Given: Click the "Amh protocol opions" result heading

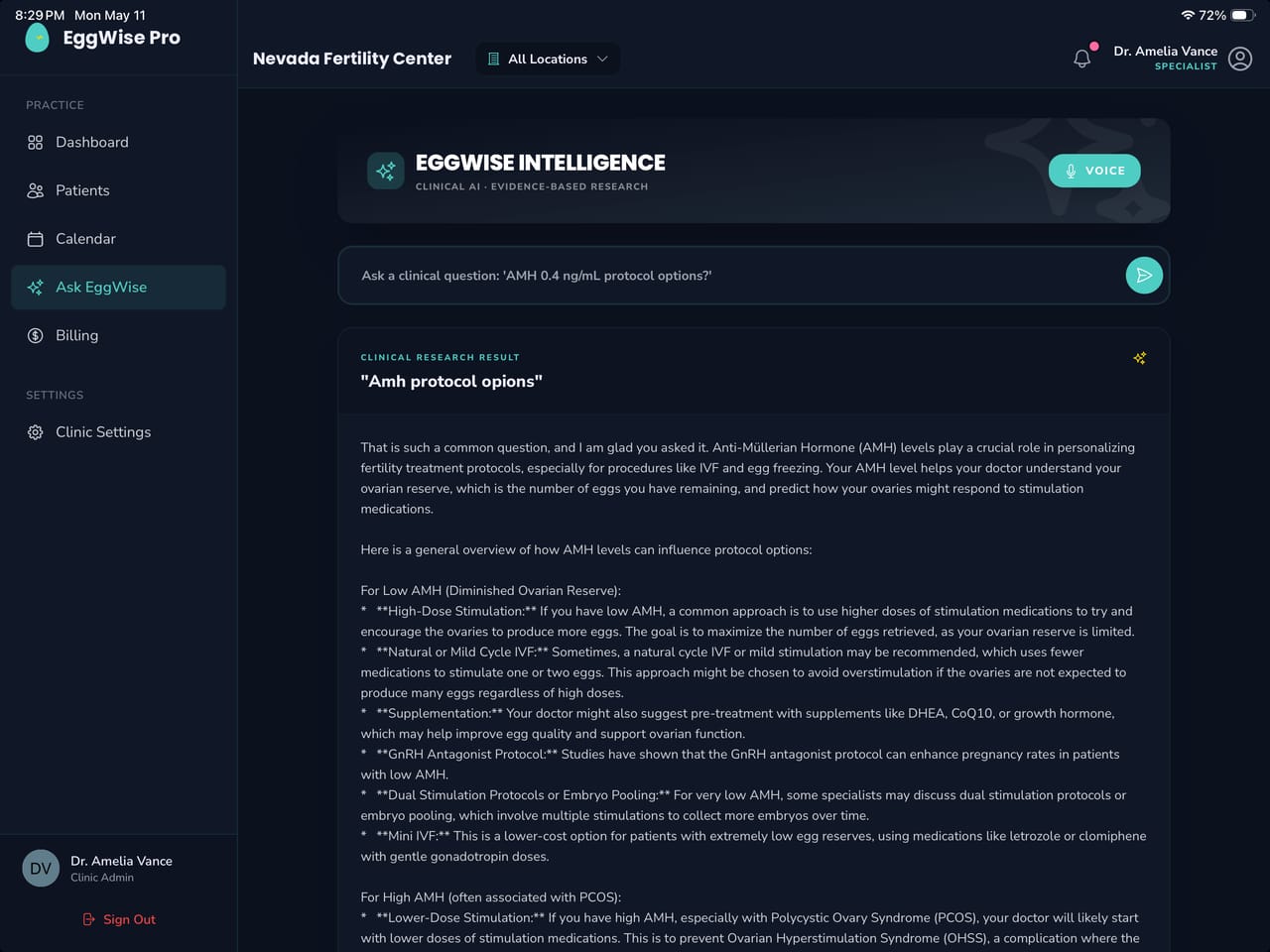Looking at the screenshot, I should [451, 381].
